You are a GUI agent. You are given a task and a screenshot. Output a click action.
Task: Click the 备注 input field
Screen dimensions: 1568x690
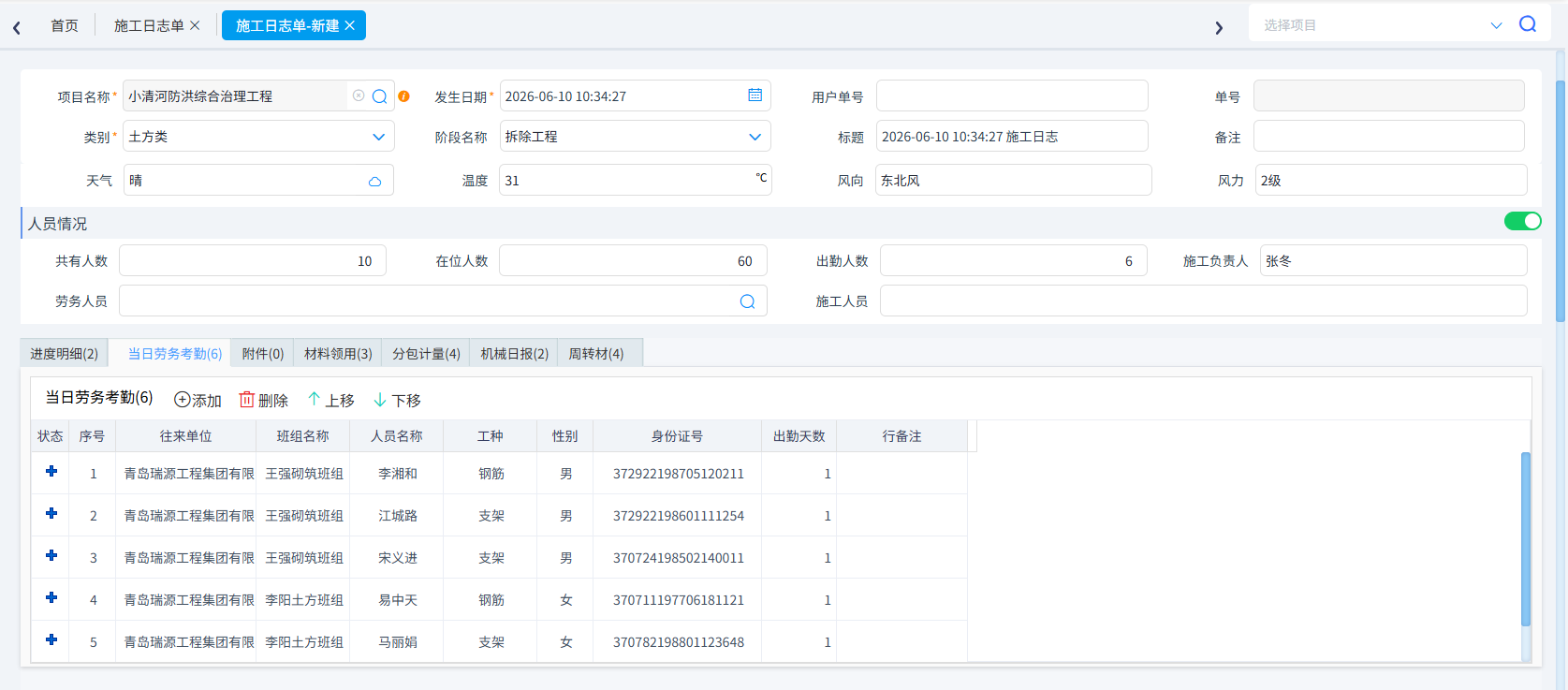(x=1389, y=137)
